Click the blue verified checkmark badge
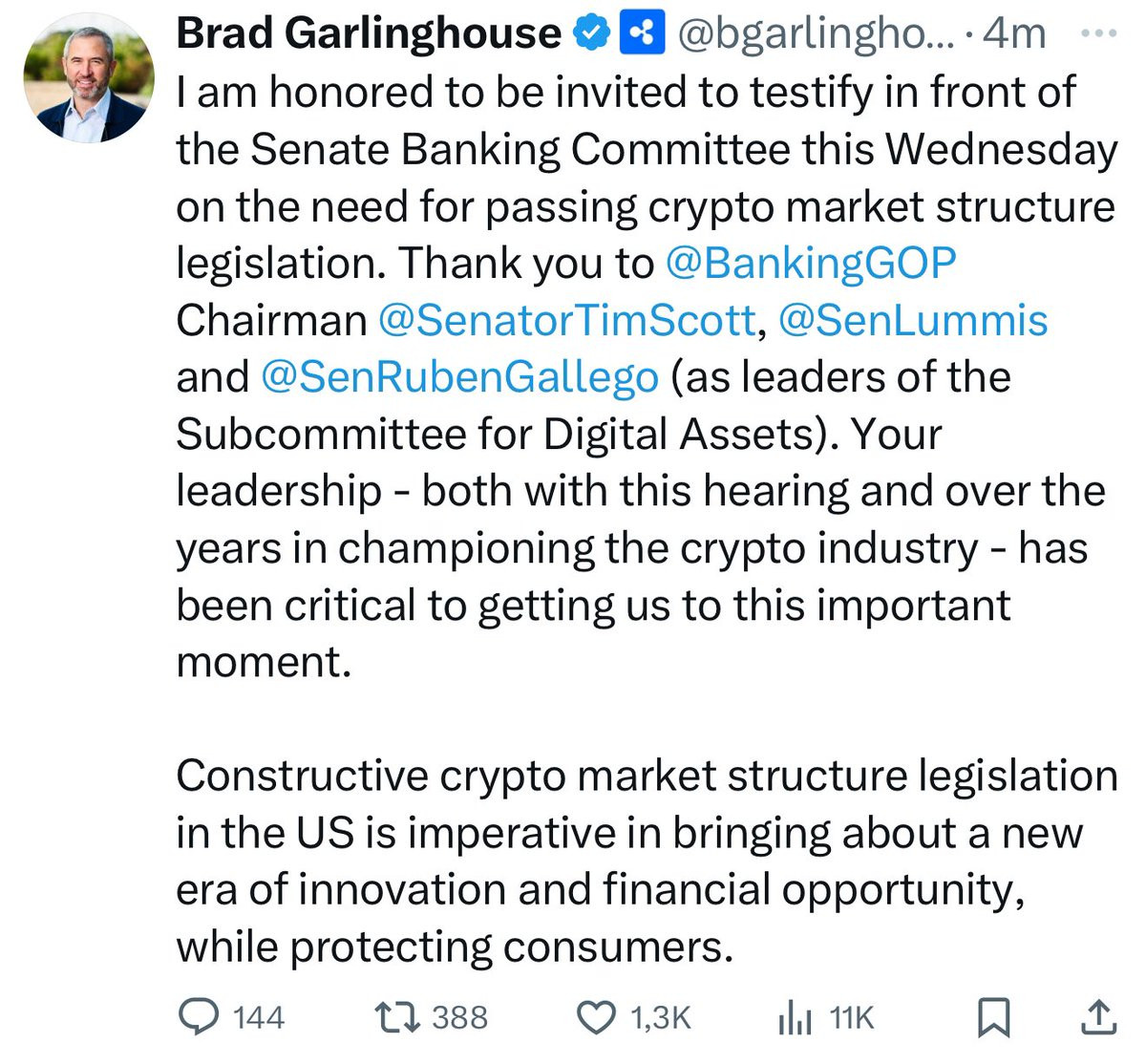 pos(591,33)
